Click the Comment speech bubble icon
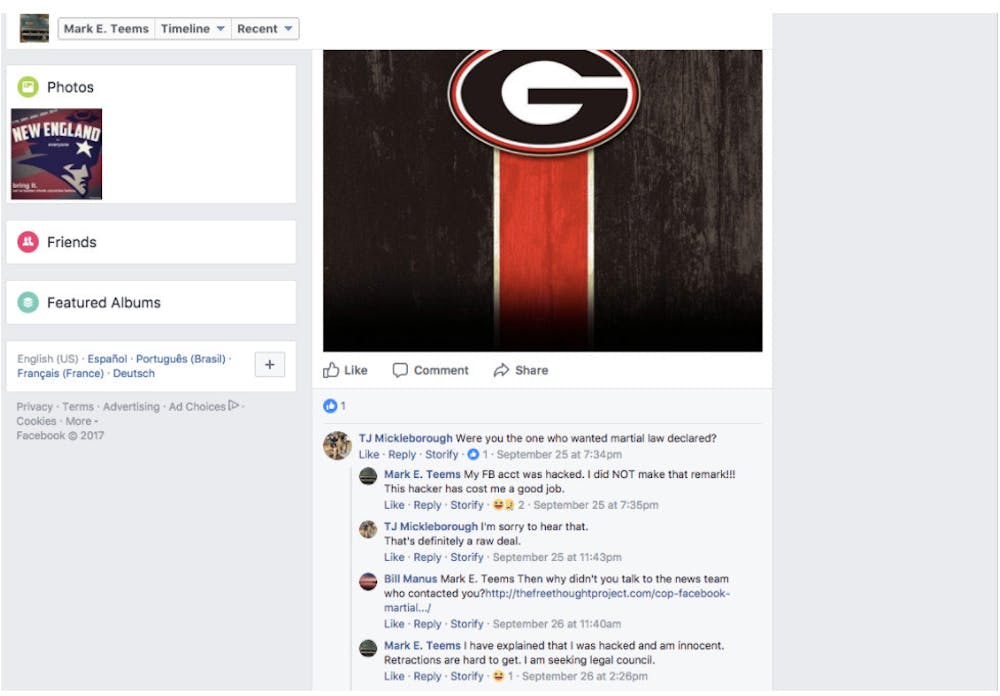The width and height of the screenshot is (1000, 696). (400, 370)
